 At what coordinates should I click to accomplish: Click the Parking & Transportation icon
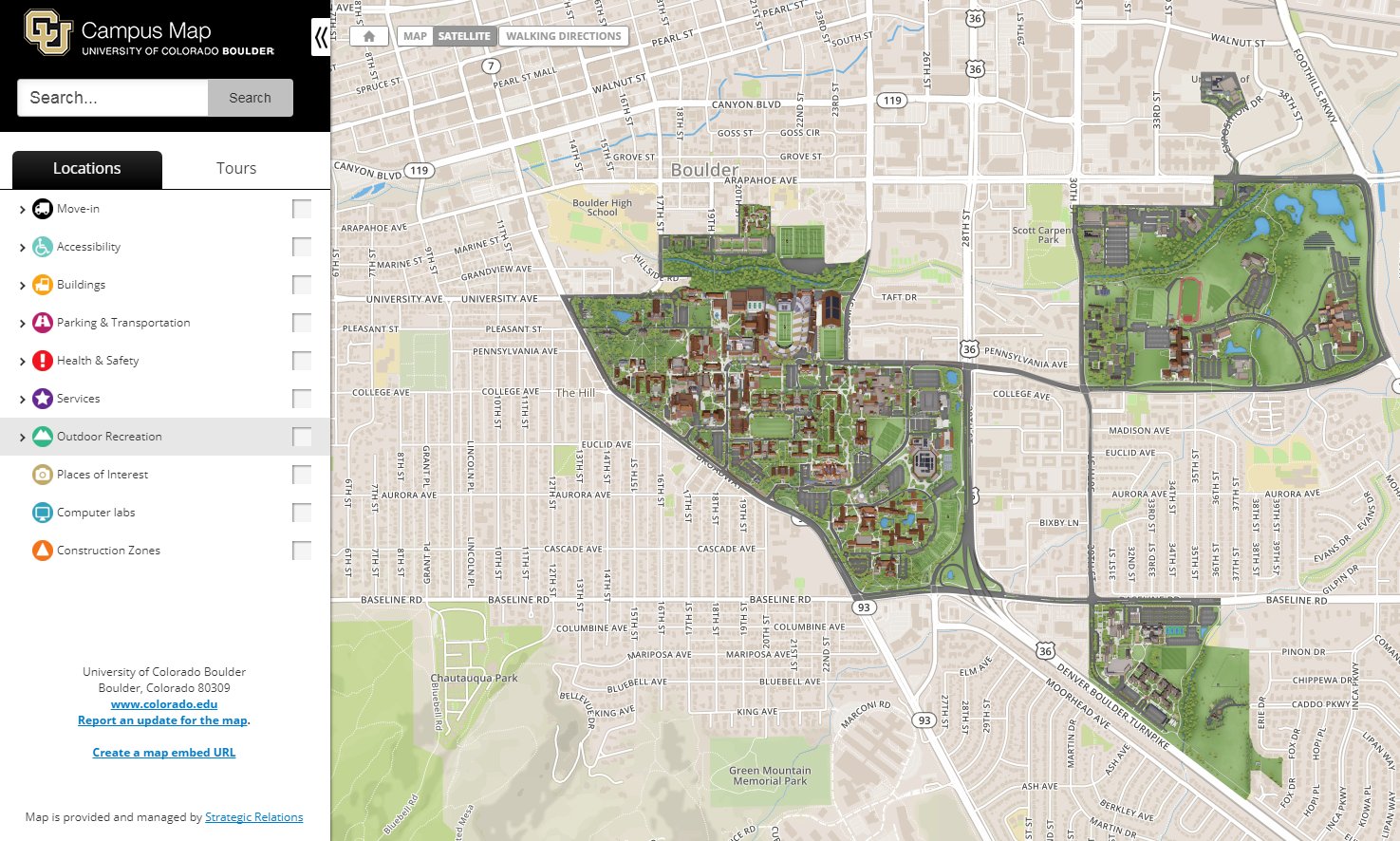(40, 322)
